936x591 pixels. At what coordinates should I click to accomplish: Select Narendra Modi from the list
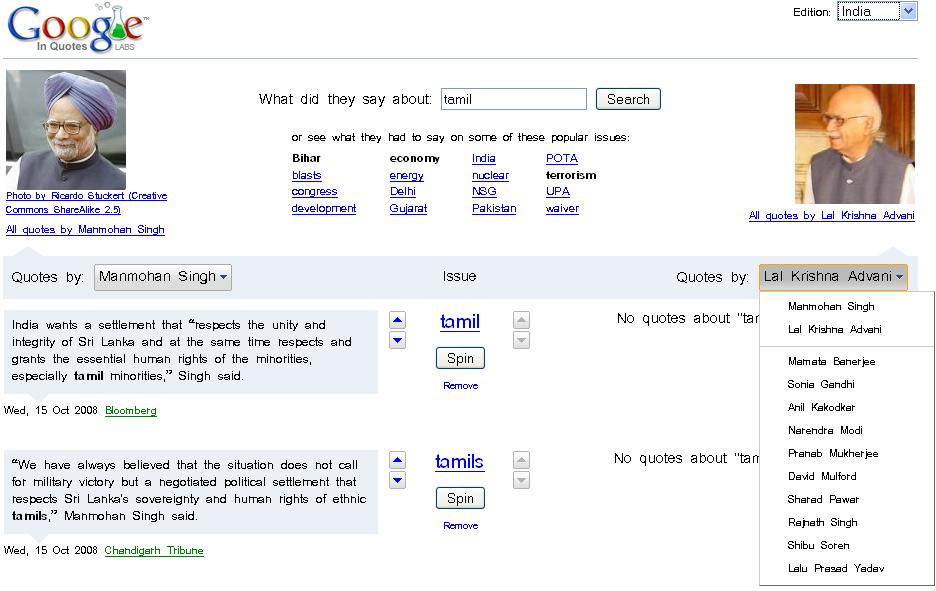pos(825,430)
